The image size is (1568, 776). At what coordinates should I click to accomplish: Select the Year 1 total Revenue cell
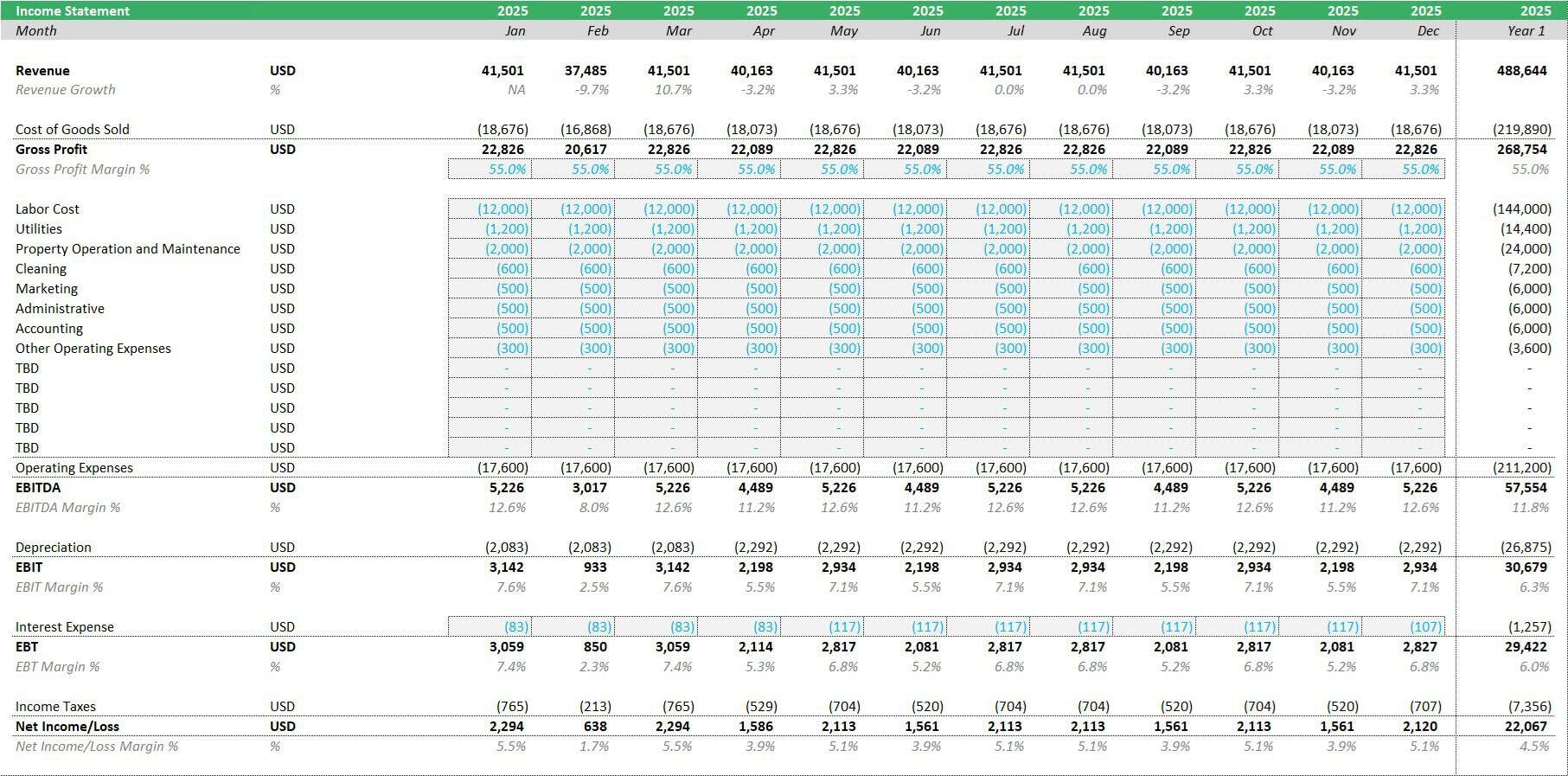(x=1521, y=71)
